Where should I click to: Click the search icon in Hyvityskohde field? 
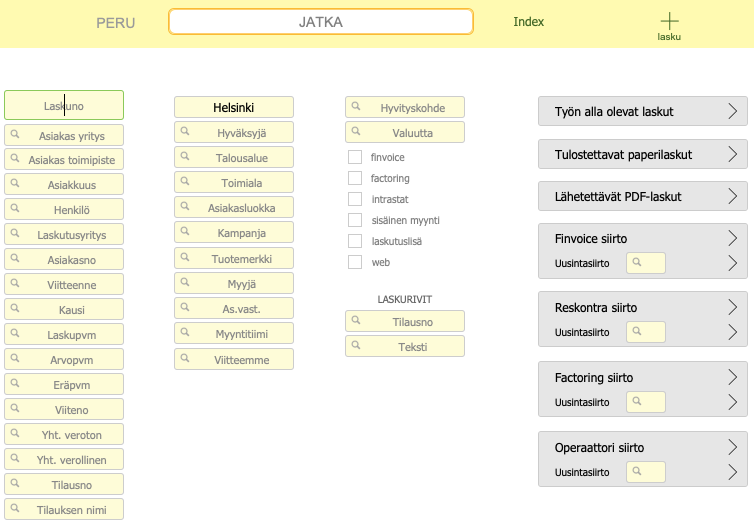(355, 106)
